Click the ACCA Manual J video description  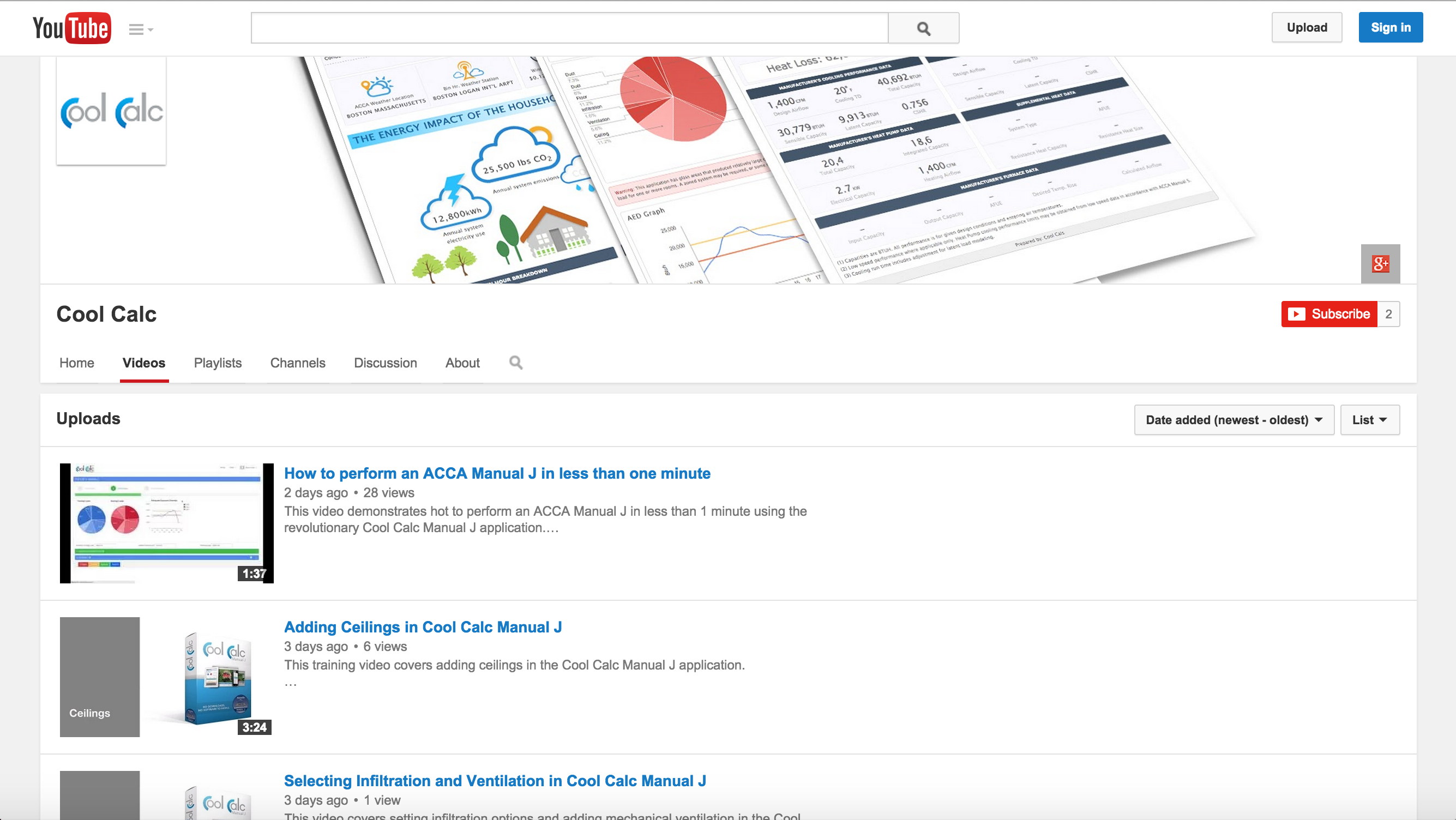pyautogui.click(x=545, y=520)
